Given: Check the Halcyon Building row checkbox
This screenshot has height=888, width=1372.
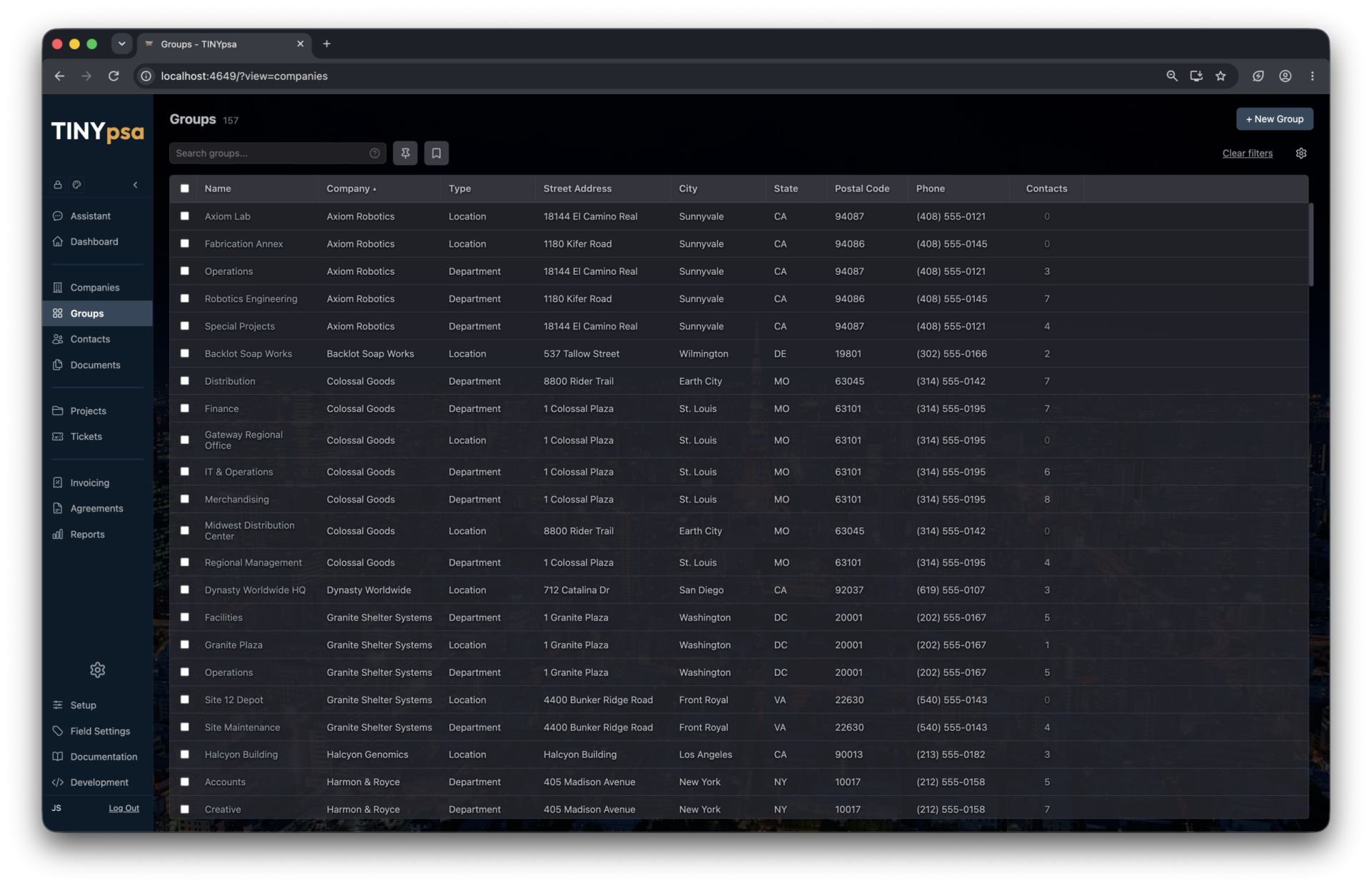Looking at the screenshot, I should (184, 754).
